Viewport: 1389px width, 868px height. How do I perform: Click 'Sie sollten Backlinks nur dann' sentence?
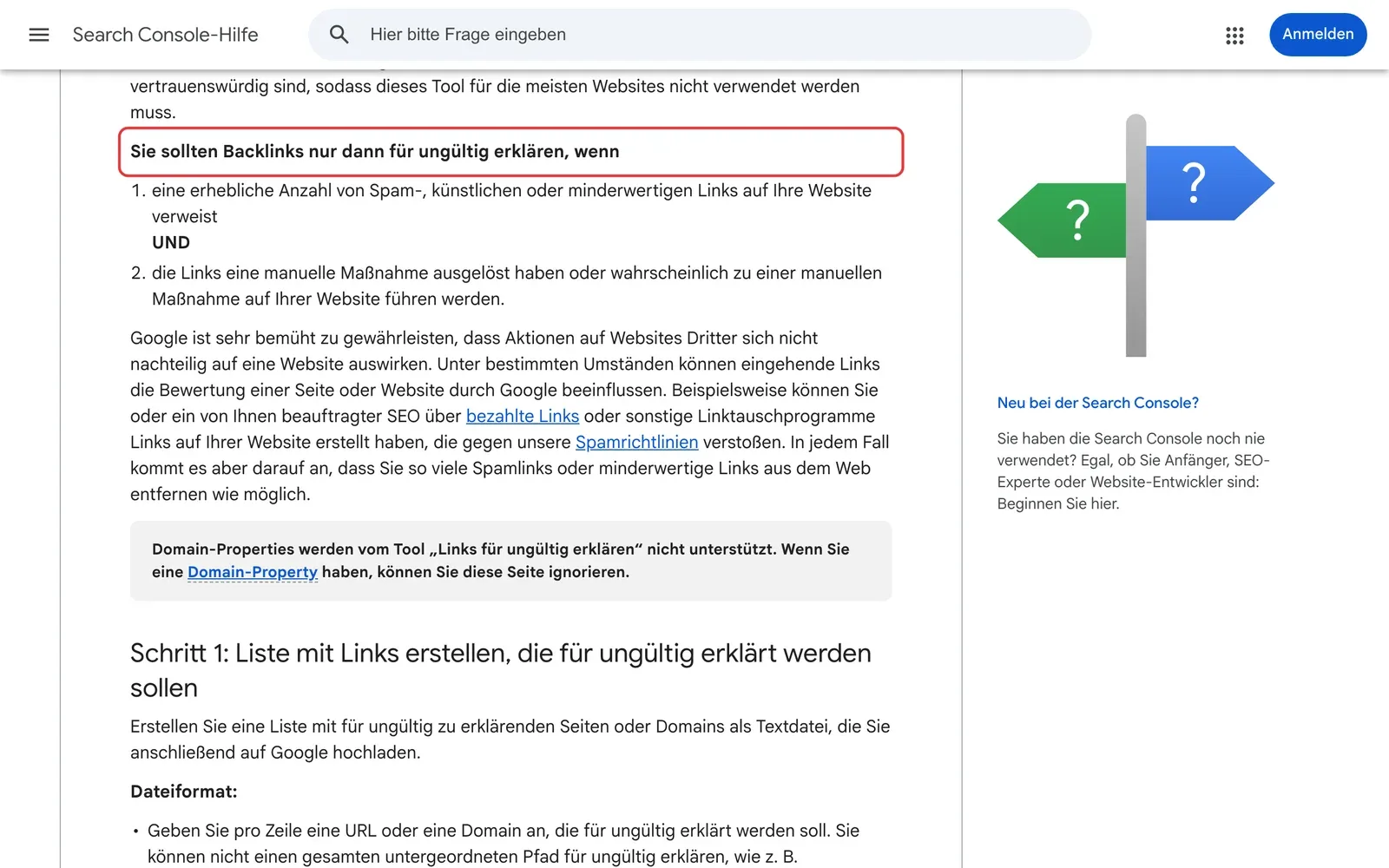pos(375,151)
